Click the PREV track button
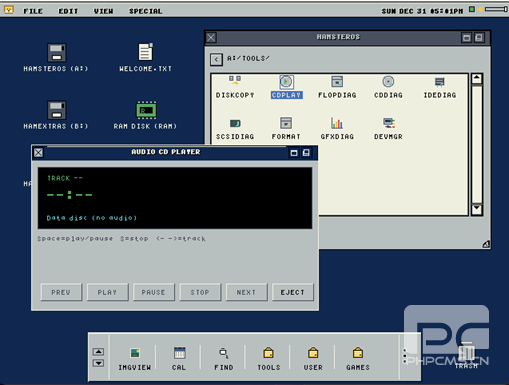509x385 pixels. pos(61,292)
